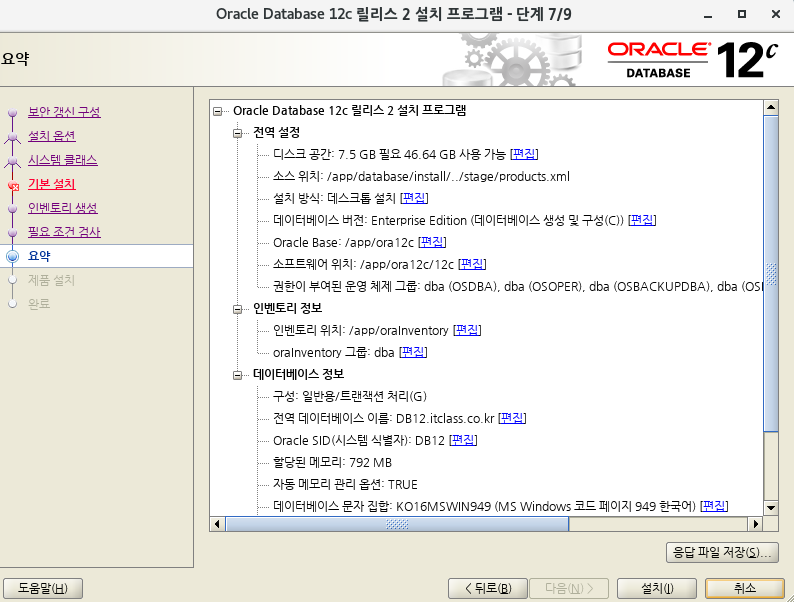Select the 할당된 메모리: 792 MB row

pyautogui.click(x=332, y=462)
